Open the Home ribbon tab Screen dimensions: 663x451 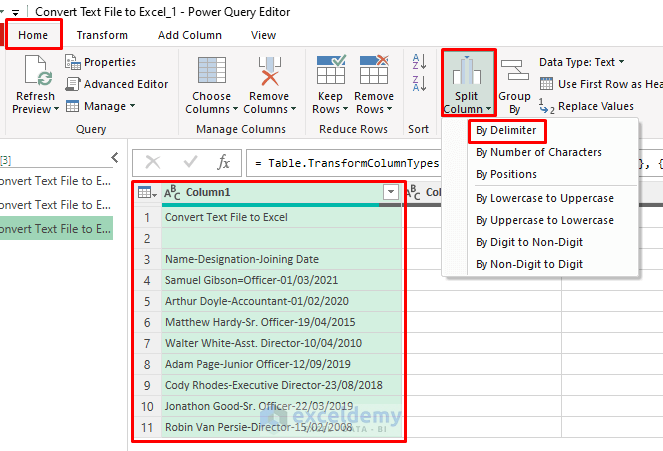[33, 35]
